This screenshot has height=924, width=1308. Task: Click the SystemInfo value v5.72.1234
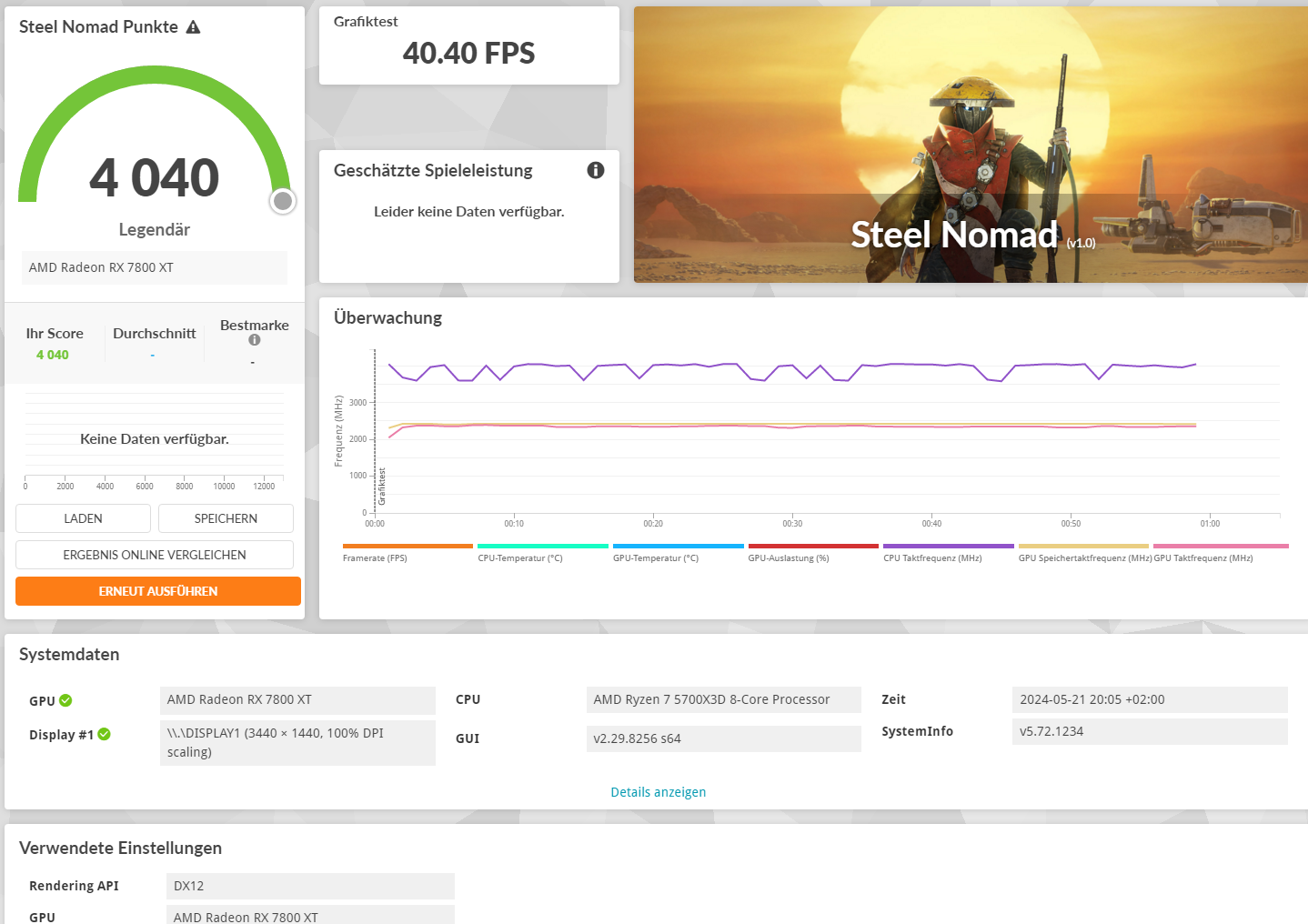(x=1150, y=731)
